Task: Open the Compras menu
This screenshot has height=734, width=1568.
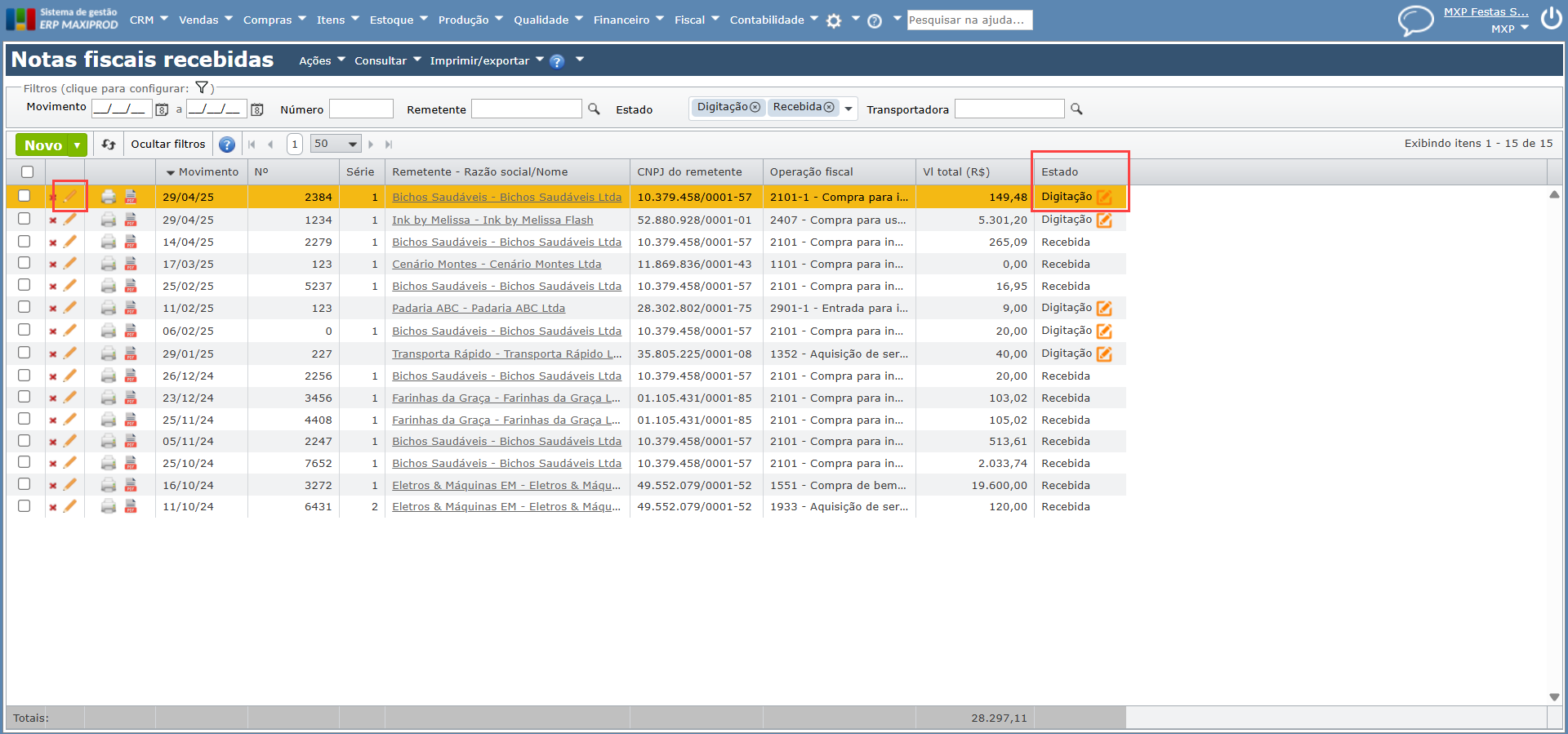Action: point(274,20)
